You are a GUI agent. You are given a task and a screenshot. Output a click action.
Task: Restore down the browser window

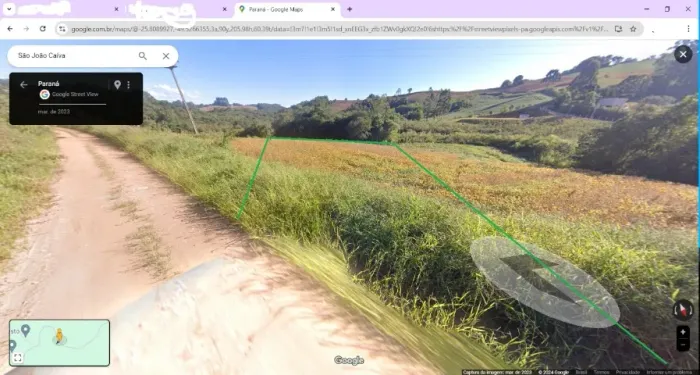(667, 9)
